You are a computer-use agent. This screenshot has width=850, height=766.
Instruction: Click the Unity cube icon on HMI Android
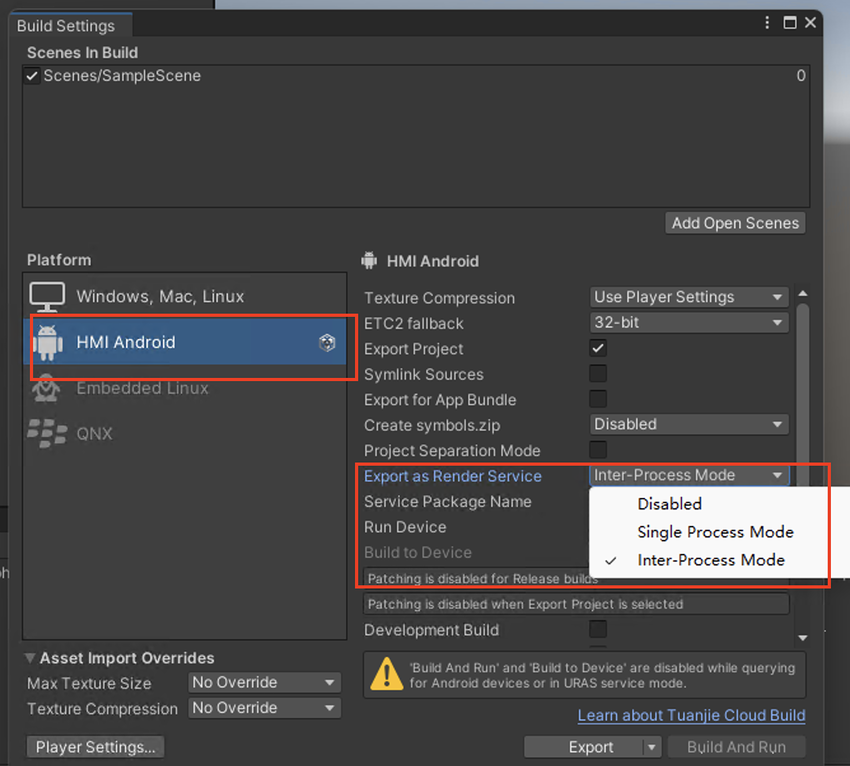(327, 343)
